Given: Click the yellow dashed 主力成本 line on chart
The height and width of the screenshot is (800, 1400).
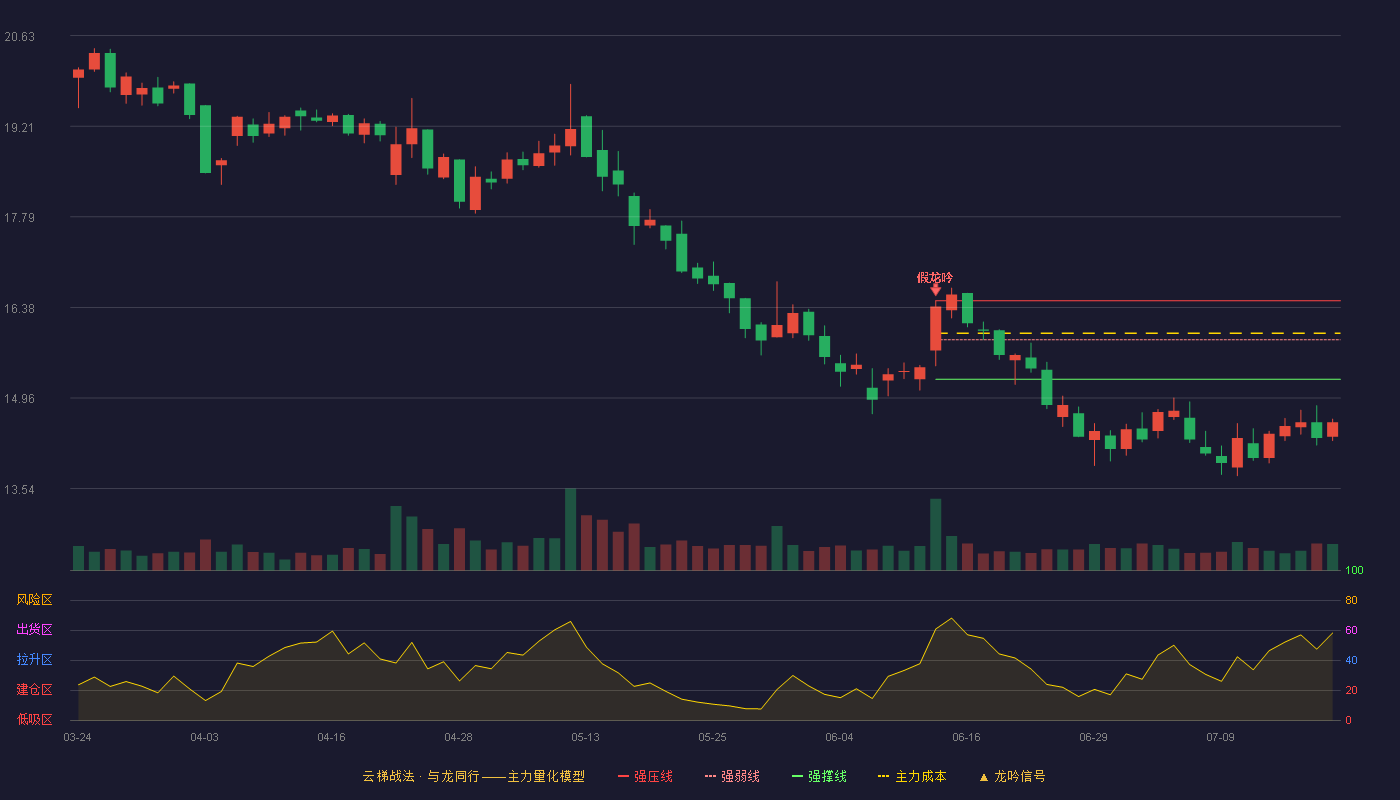Looking at the screenshot, I should click(1138, 333).
